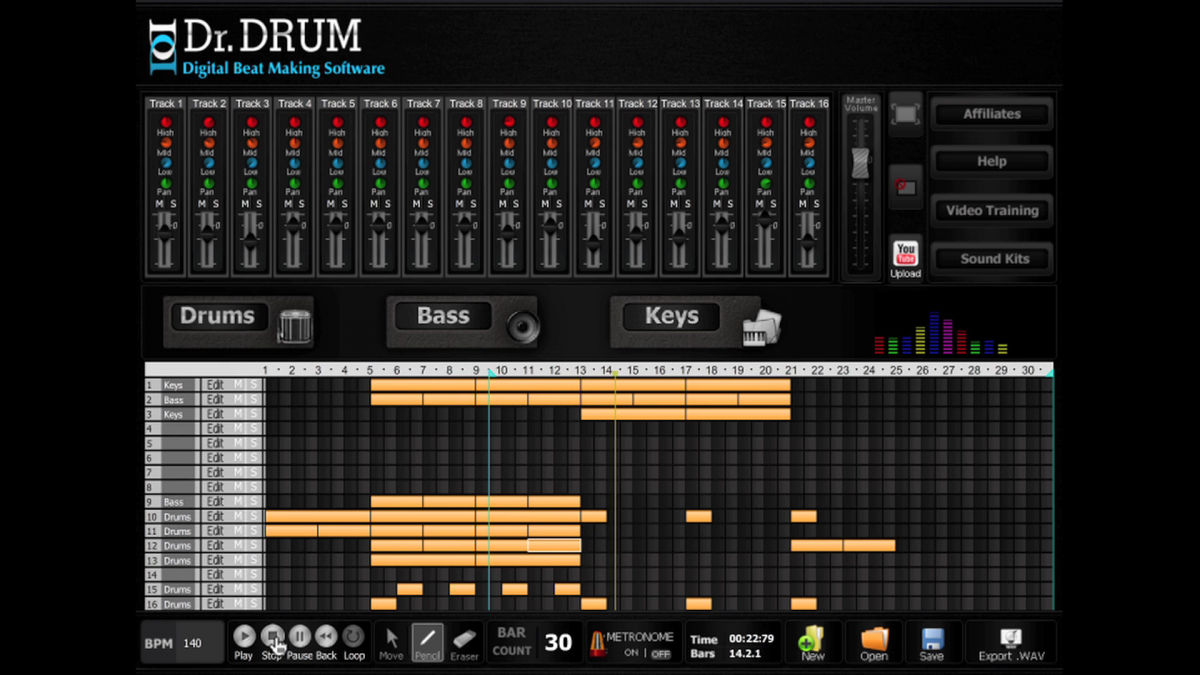Mute the Keys sequencer row 1
Image resolution: width=1200 pixels, height=675 pixels.
[239, 384]
